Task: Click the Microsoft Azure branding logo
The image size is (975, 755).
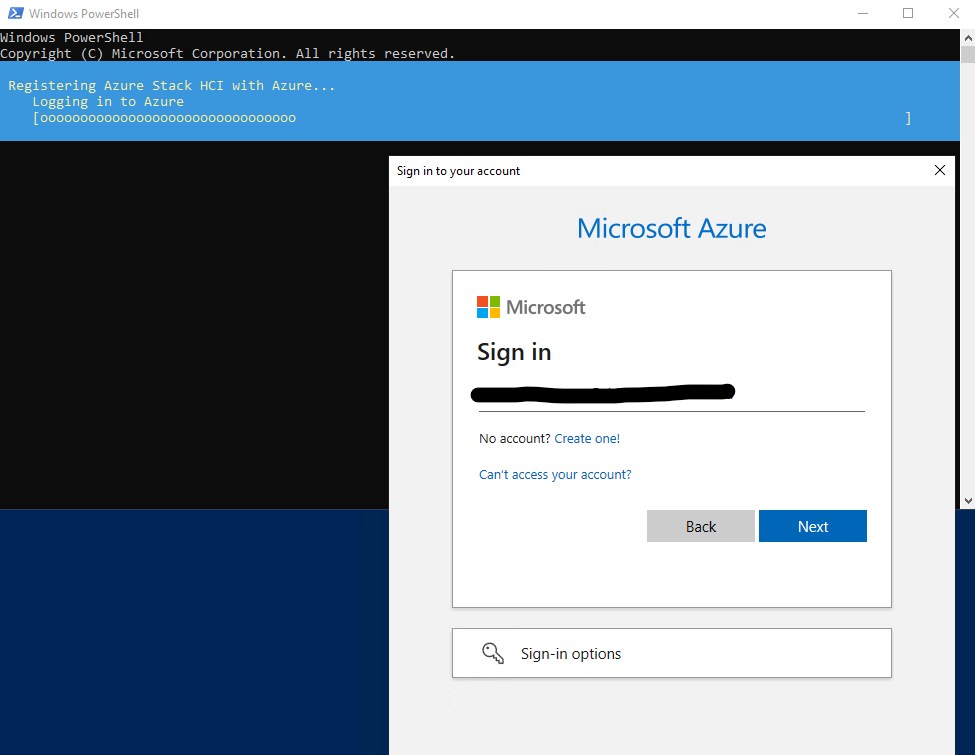Action: tap(671, 228)
